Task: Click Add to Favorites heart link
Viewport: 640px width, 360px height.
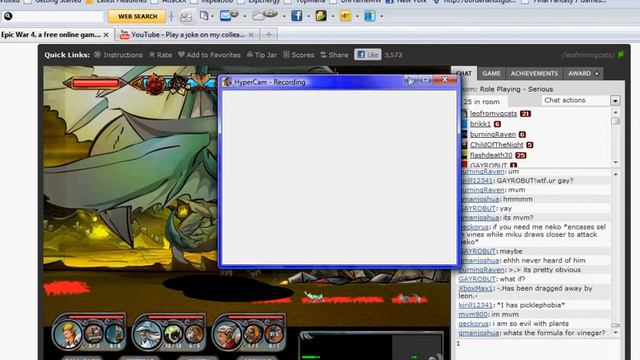Action: [209, 55]
